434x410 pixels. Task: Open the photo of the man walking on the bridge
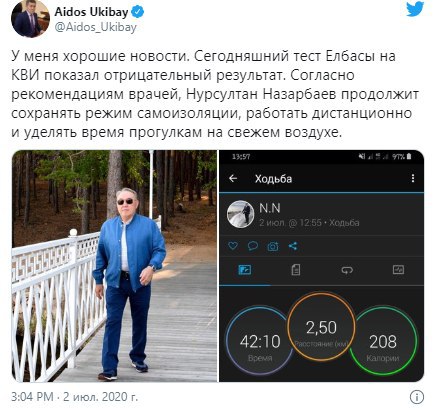point(114,266)
